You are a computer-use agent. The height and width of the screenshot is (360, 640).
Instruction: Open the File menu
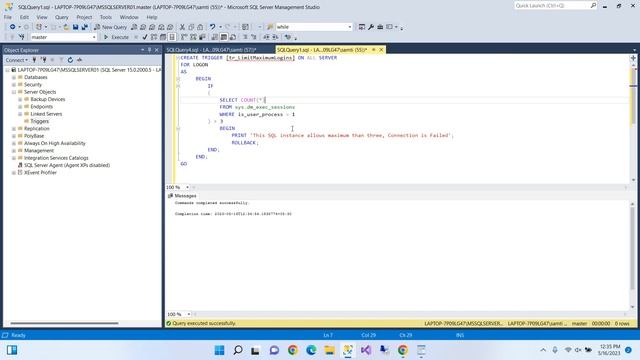pos(8,17)
